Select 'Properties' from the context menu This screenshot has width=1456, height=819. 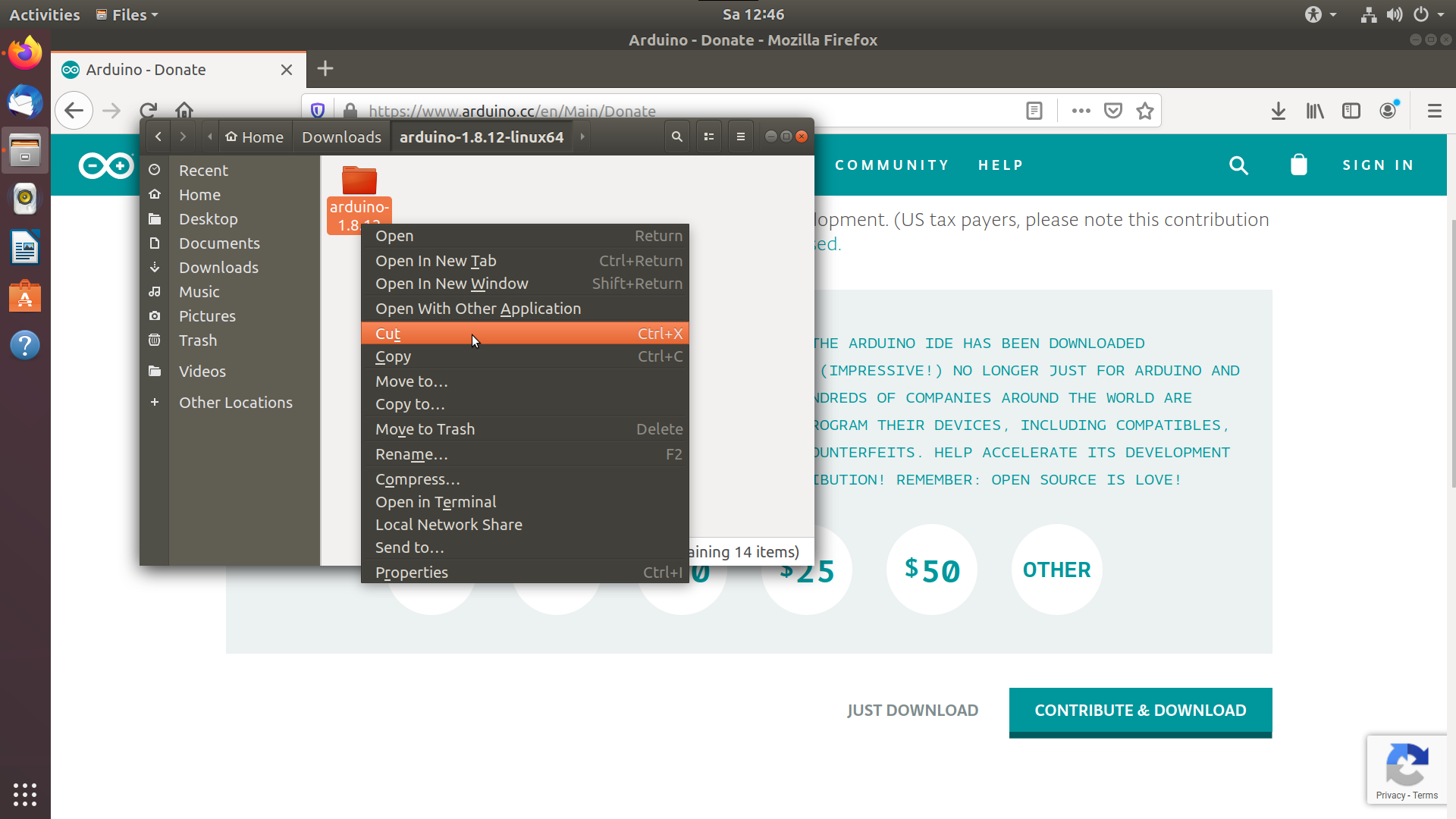pyautogui.click(x=411, y=572)
